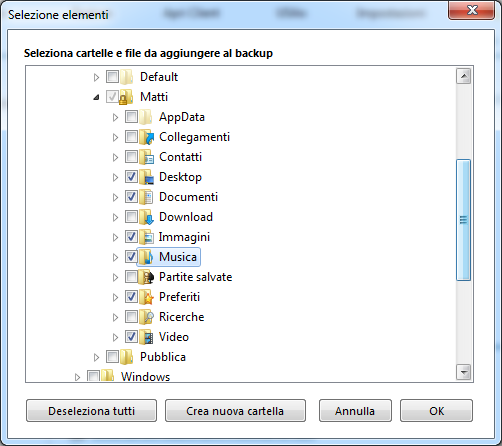Select the Ricerche magnifier folder icon
502x446 pixels.
click(146, 317)
